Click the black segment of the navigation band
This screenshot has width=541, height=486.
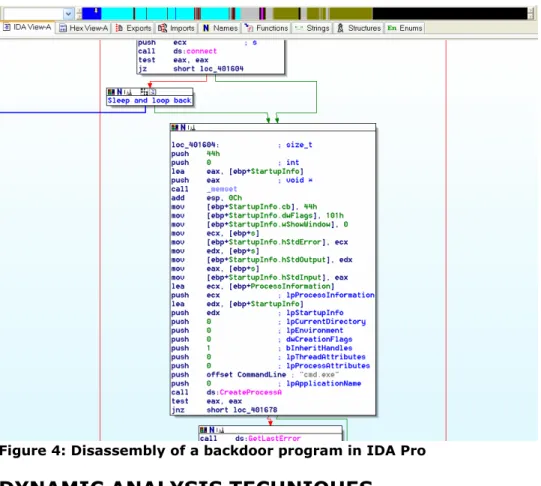click(x=450, y=13)
